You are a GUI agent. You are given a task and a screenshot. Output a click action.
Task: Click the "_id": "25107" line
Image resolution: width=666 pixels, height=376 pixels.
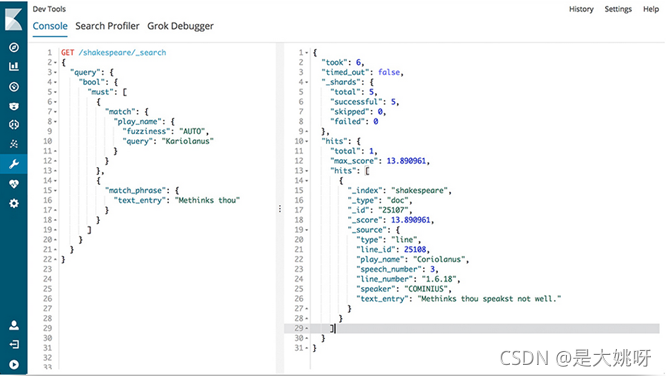pyautogui.click(x=380, y=210)
